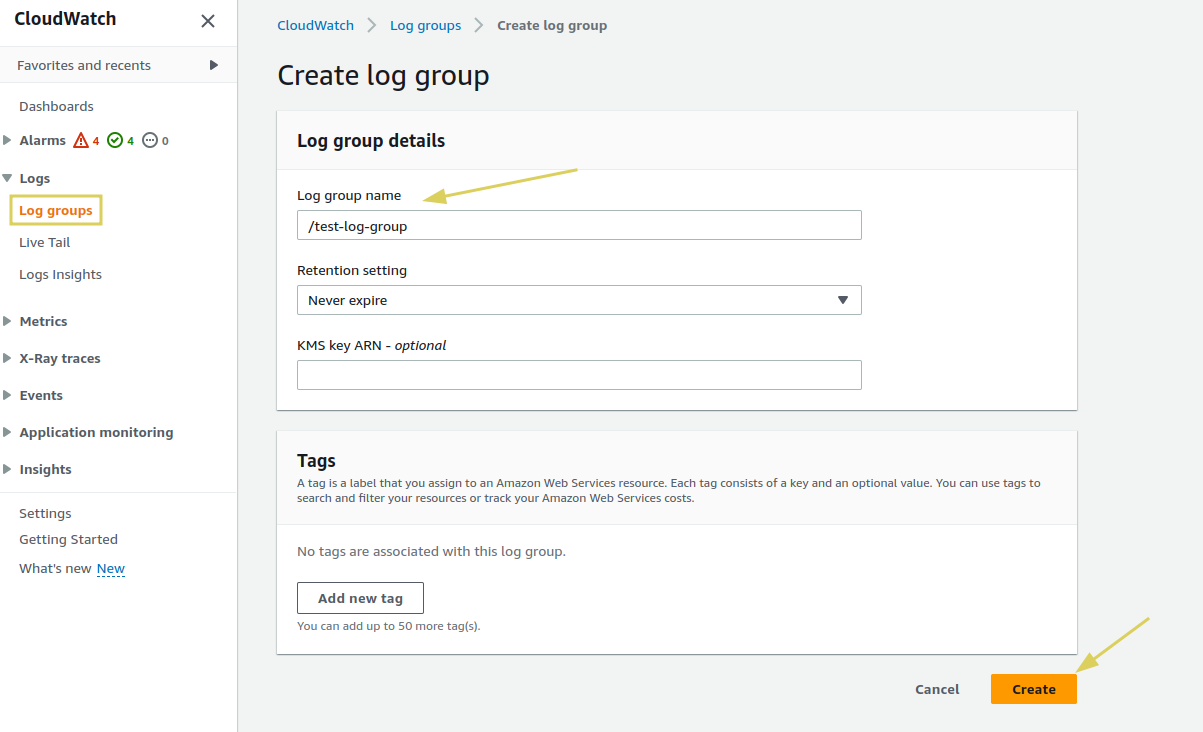Click the red in-alarm triangle icon
The image size is (1203, 732).
pyautogui.click(x=82, y=141)
